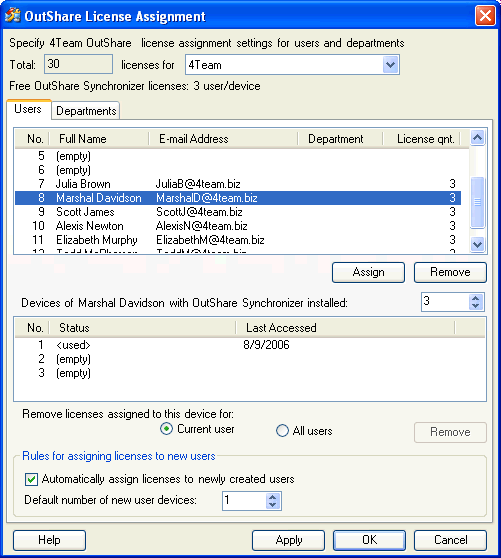This screenshot has height=558, width=501.
Task: Sort users by Full Name column header
Action: tap(99, 139)
